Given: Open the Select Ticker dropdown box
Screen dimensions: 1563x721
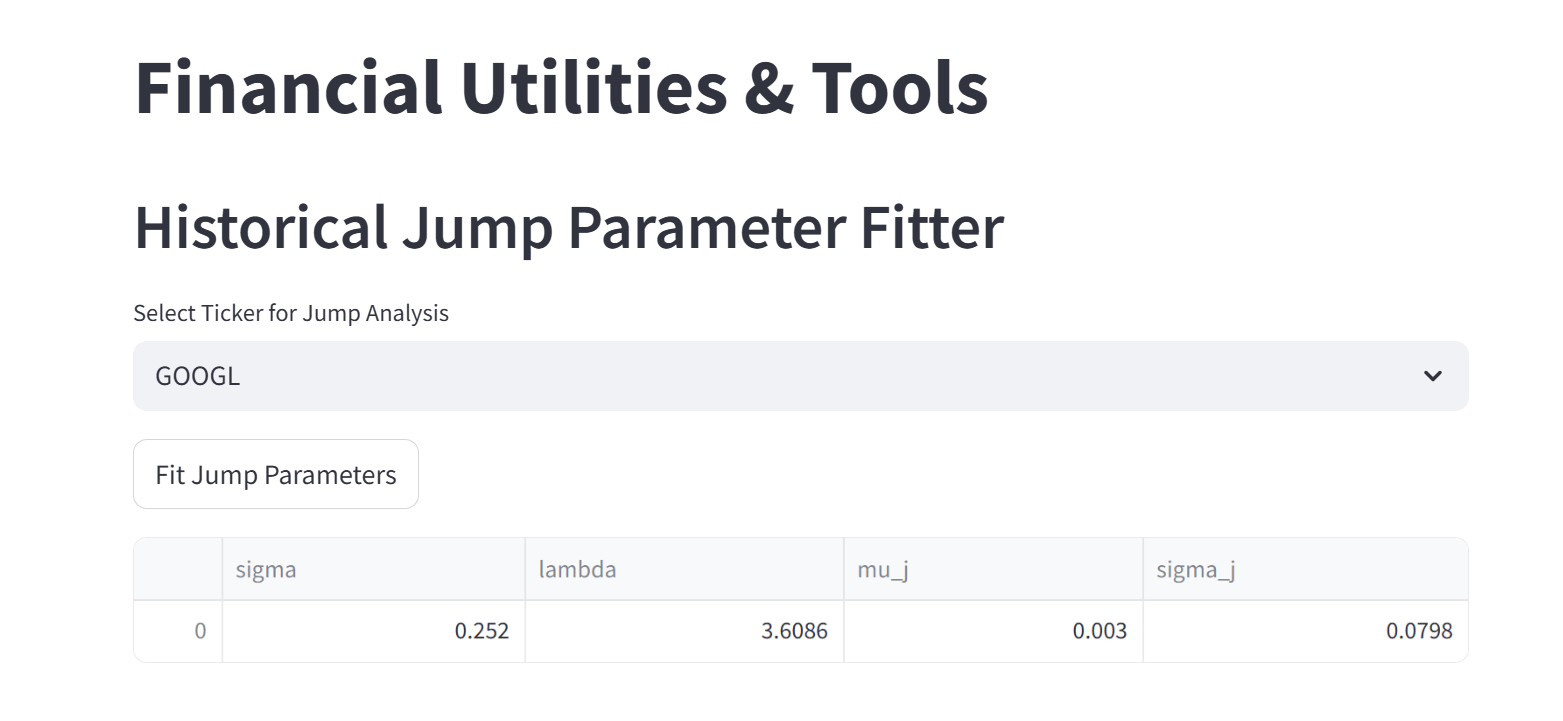Looking at the screenshot, I should [800, 376].
